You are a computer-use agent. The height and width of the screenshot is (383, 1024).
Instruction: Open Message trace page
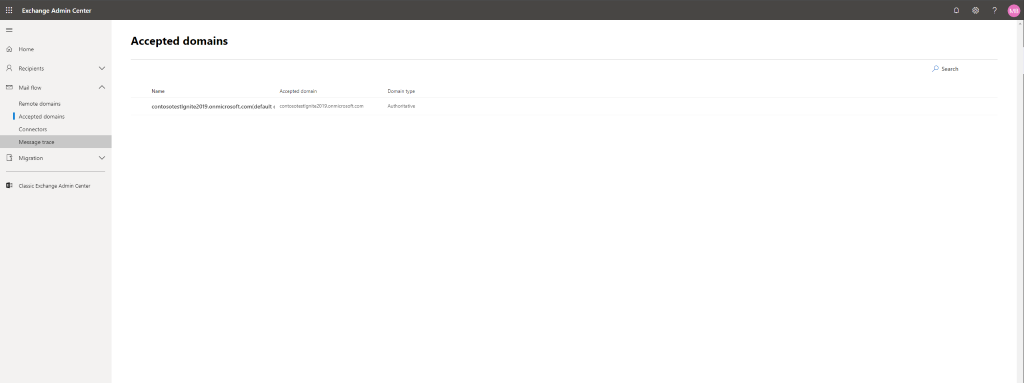coord(37,142)
